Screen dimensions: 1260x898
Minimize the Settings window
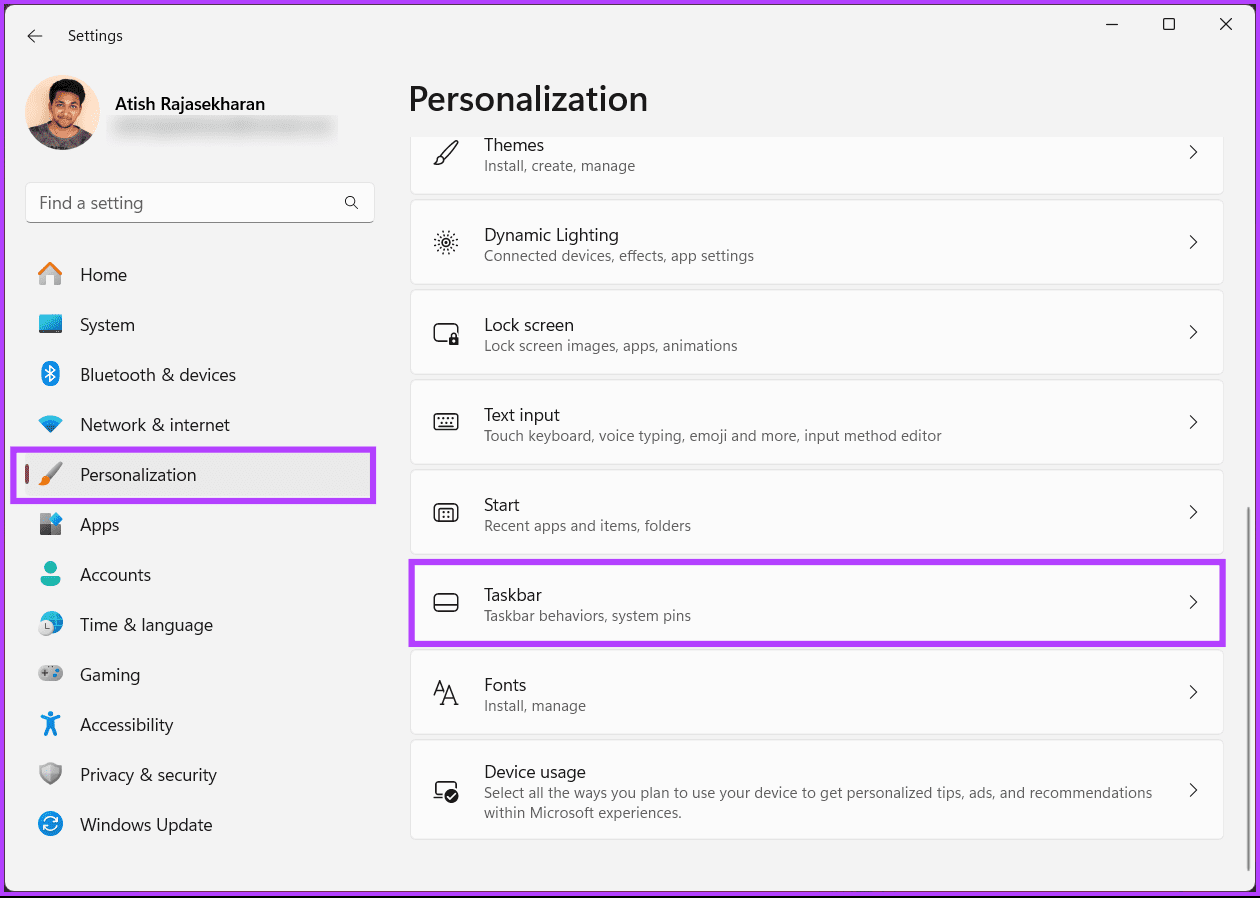pyautogui.click(x=1112, y=25)
